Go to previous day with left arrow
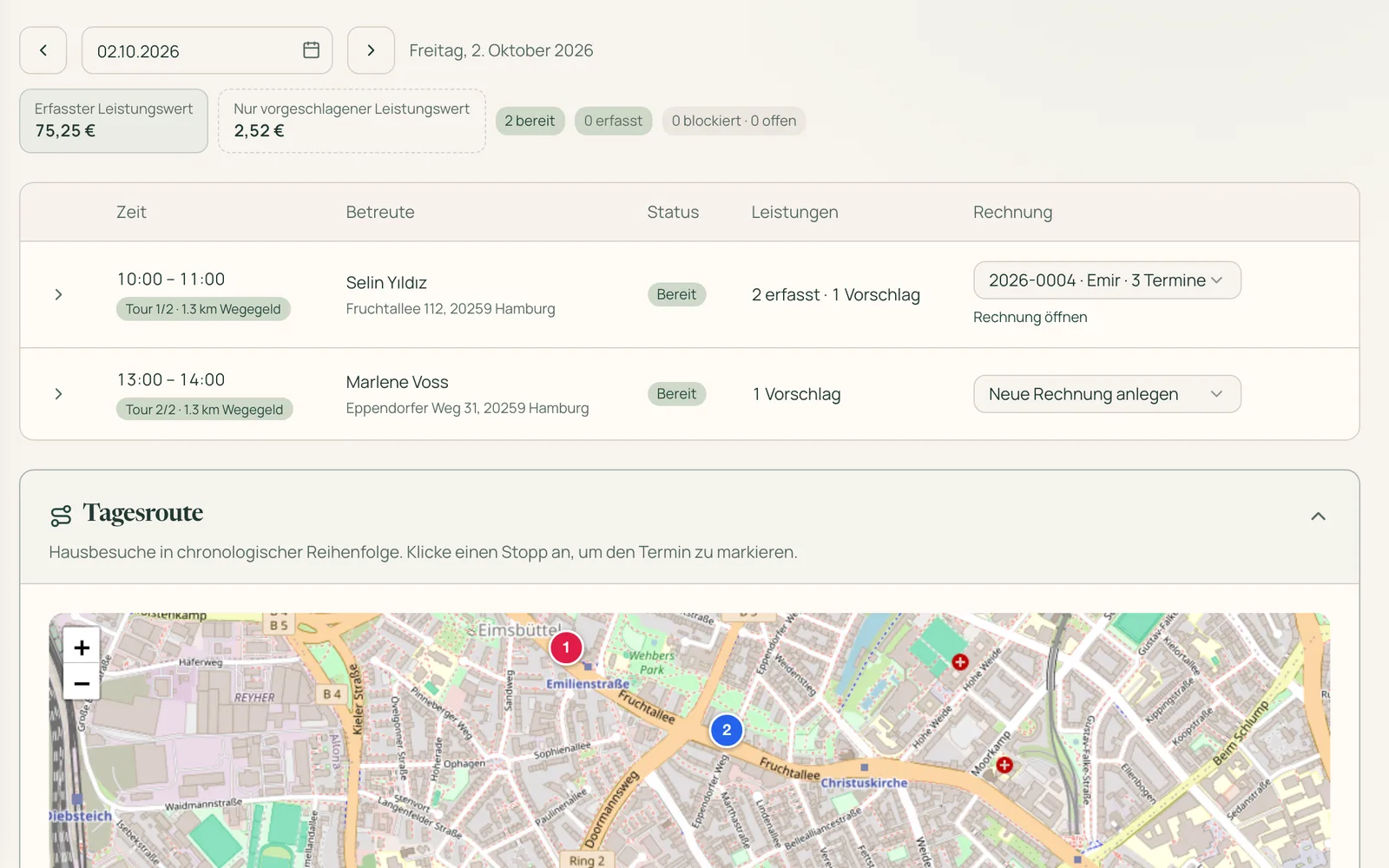 [43, 50]
